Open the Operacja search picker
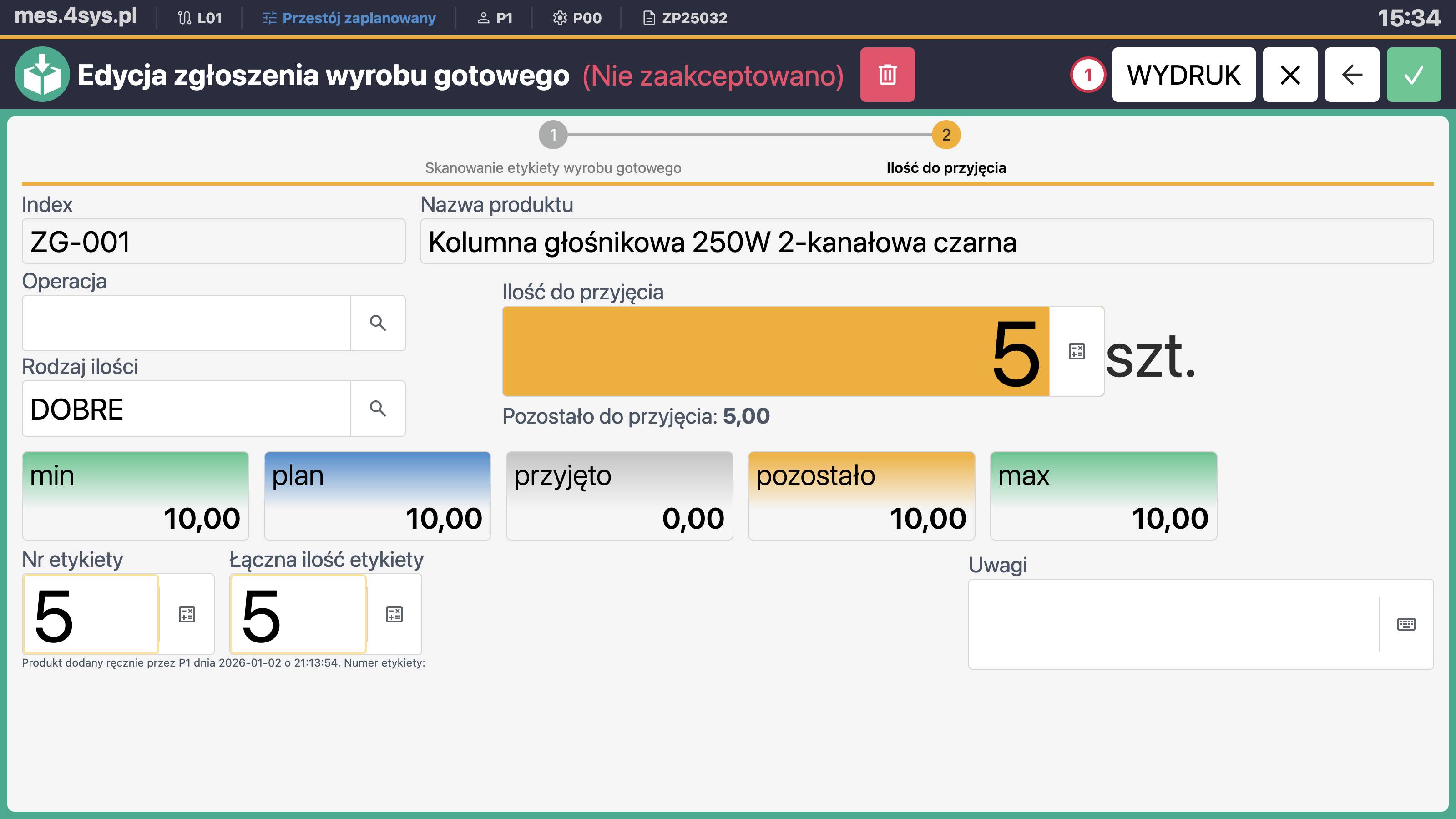This screenshot has width=1456, height=819. click(378, 323)
